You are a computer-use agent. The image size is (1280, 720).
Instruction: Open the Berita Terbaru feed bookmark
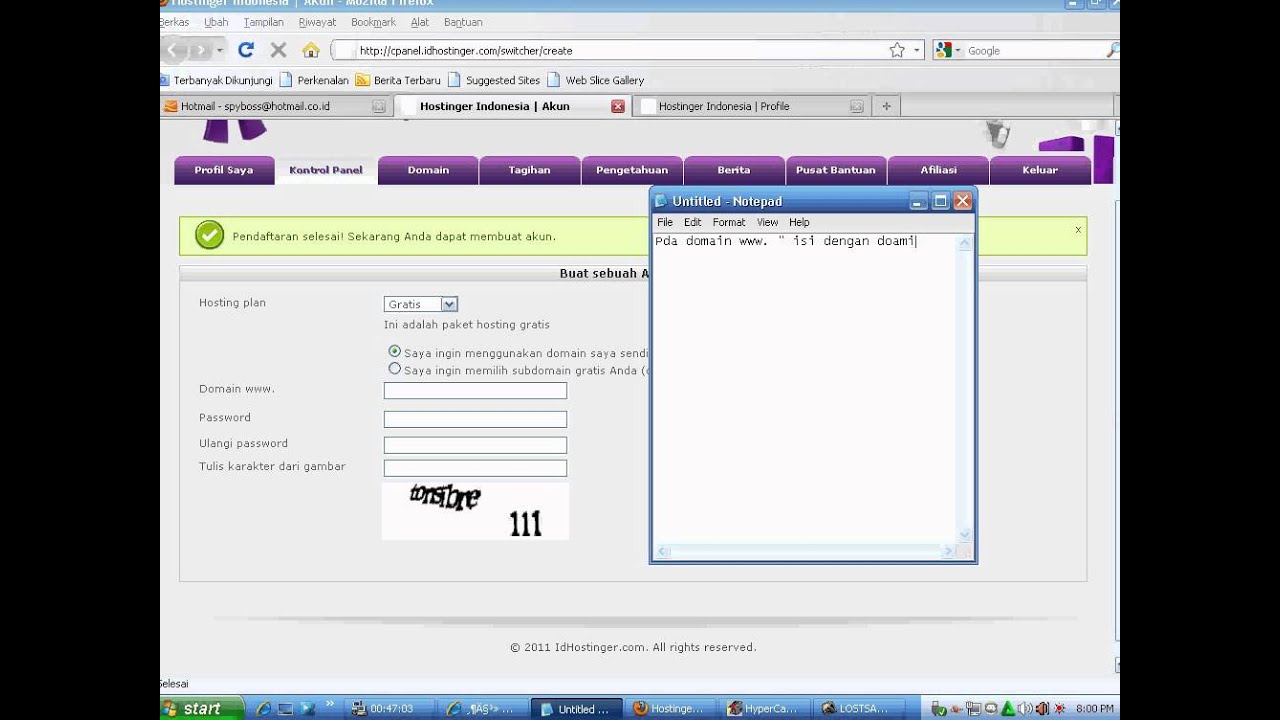[x=398, y=80]
